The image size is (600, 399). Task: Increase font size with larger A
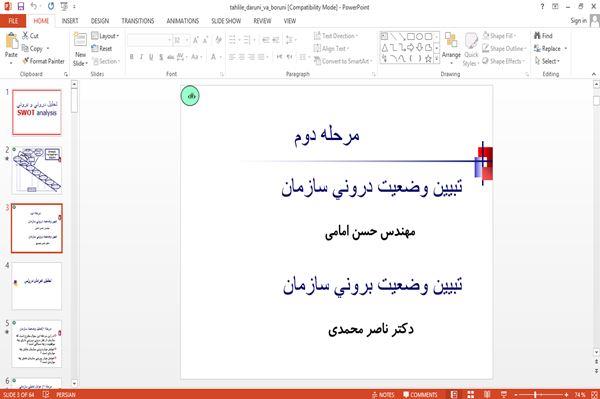196,40
